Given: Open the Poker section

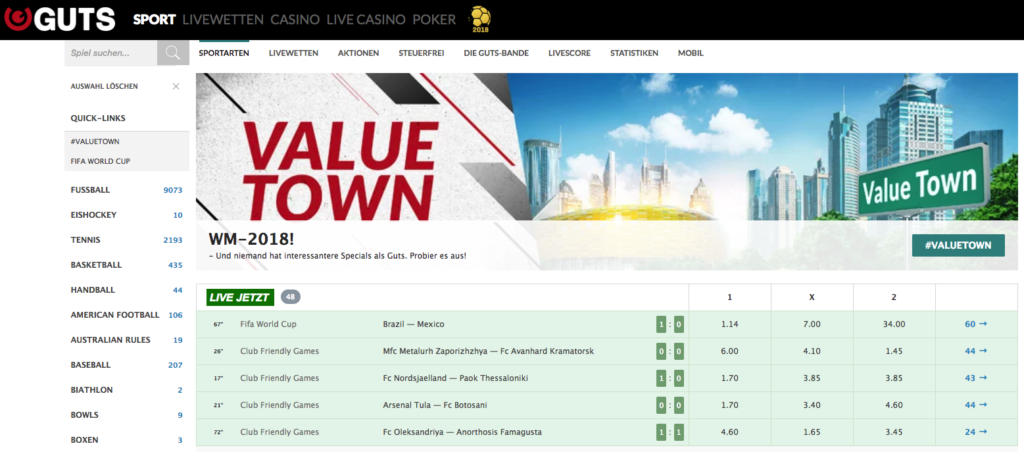Looking at the screenshot, I should (434, 20).
